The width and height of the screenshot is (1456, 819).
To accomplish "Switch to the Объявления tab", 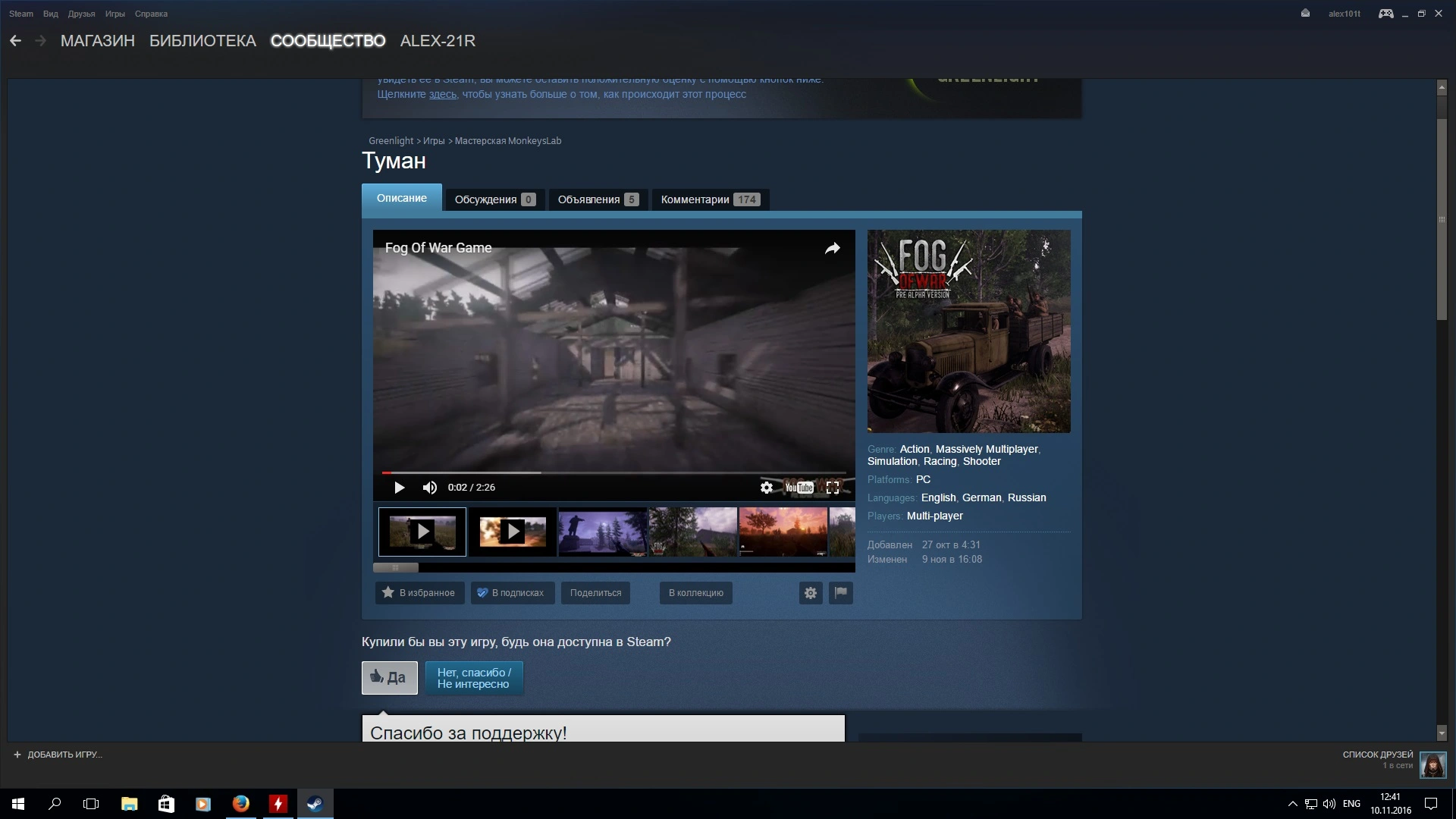I will coord(598,199).
